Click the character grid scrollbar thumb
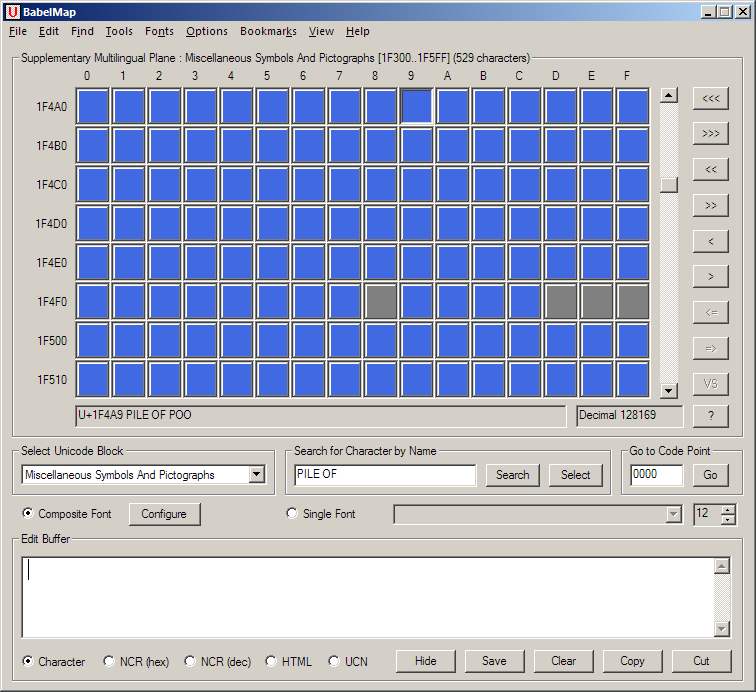 click(x=669, y=185)
